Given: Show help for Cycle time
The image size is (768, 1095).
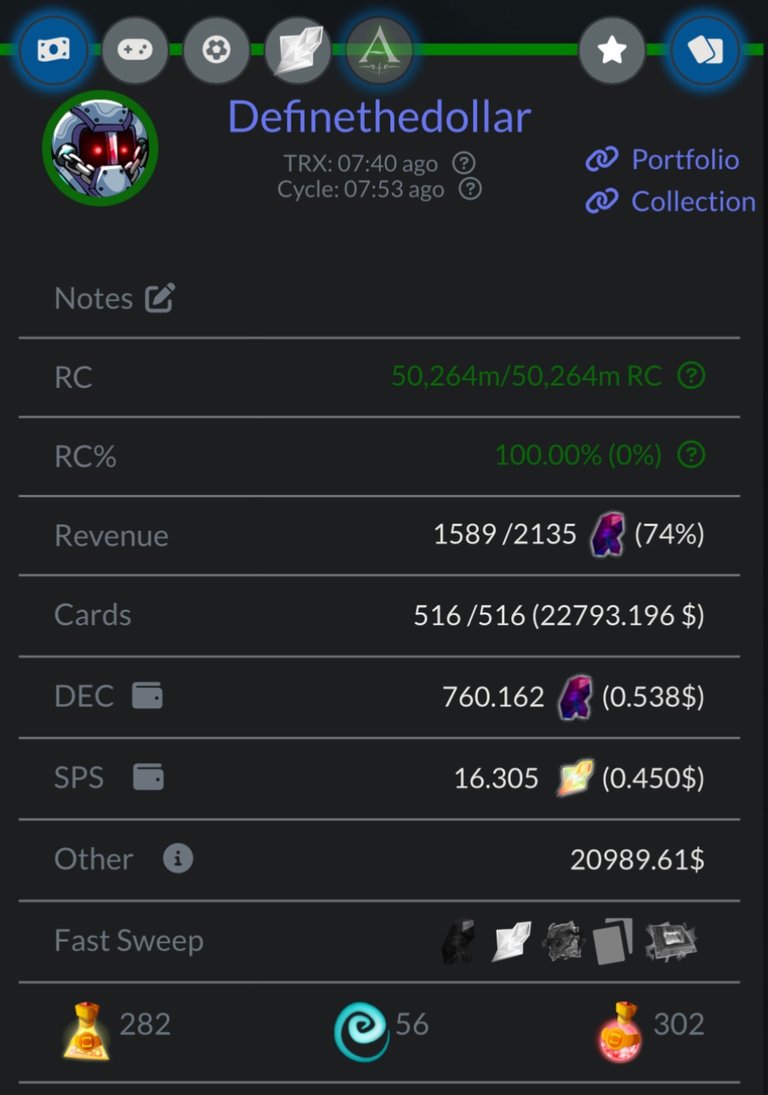Looking at the screenshot, I should click(x=470, y=189).
